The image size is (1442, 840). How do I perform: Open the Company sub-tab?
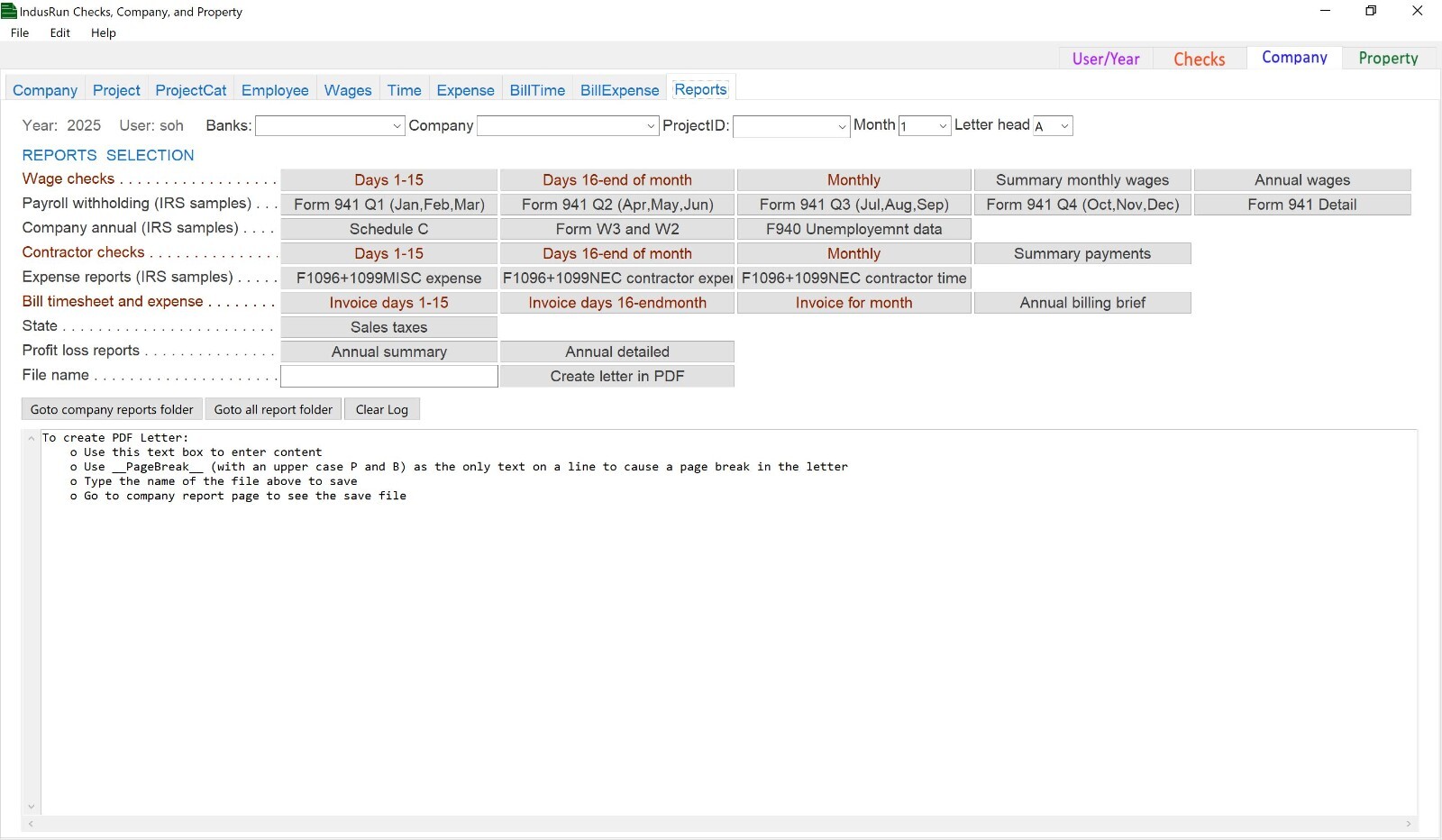click(45, 90)
